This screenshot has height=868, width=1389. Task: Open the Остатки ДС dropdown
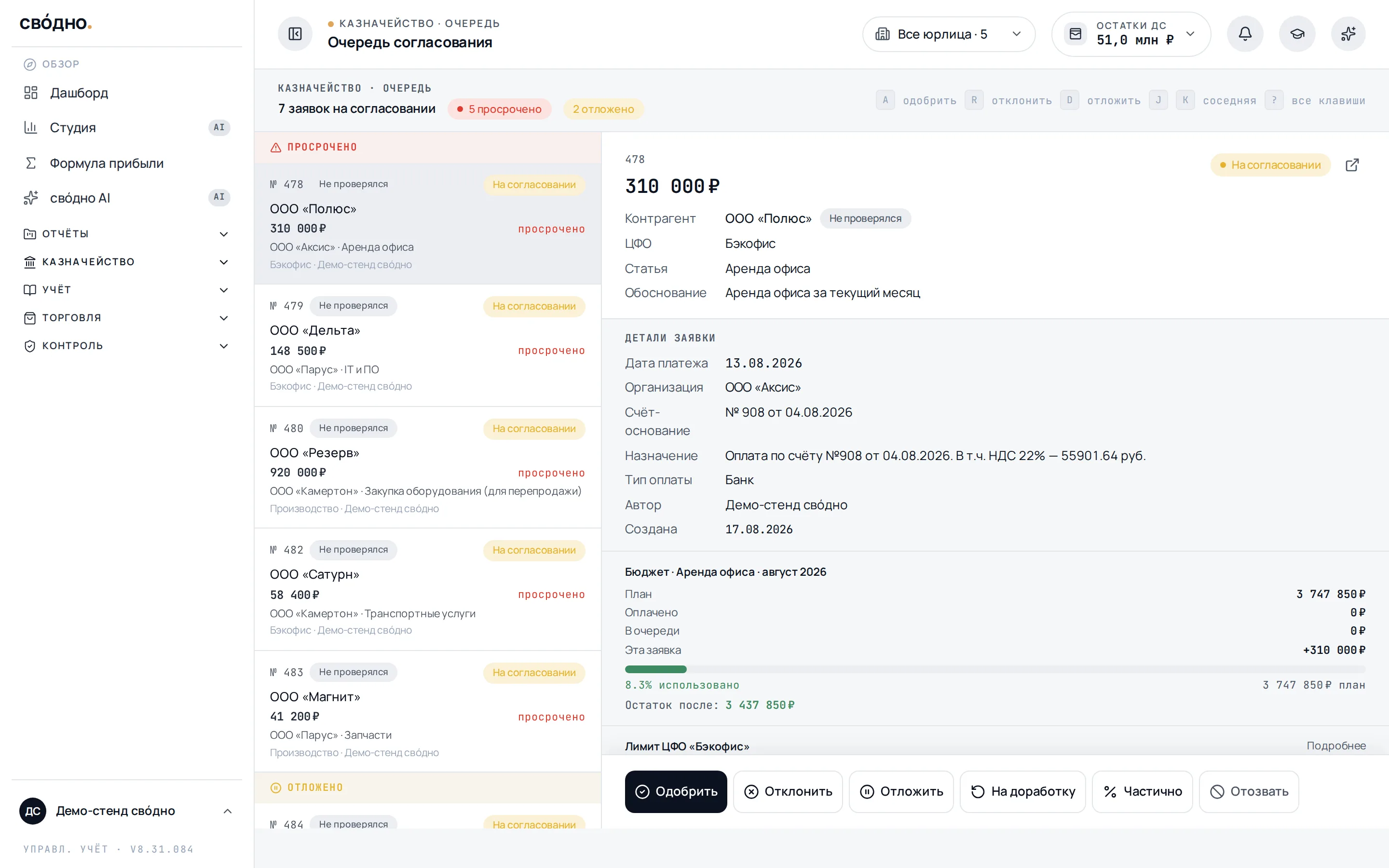pos(1130,34)
